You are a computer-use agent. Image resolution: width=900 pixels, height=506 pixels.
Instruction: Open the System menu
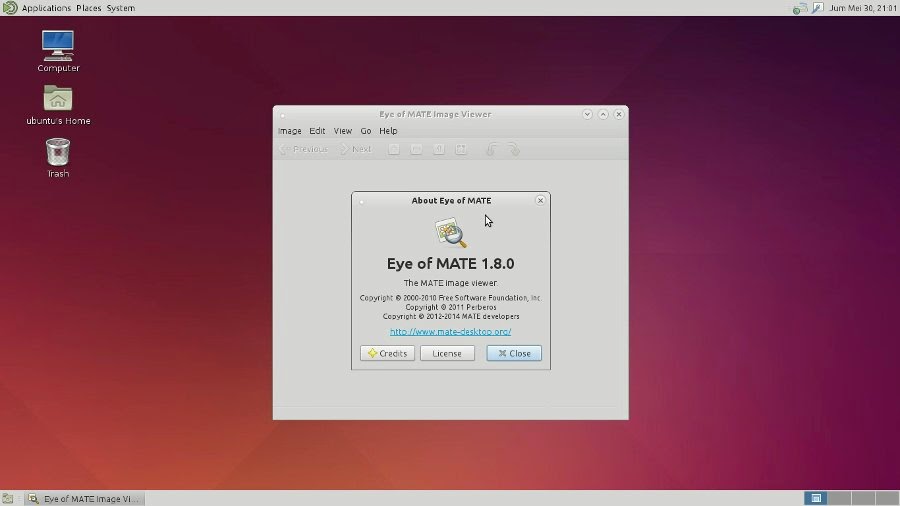tap(121, 8)
